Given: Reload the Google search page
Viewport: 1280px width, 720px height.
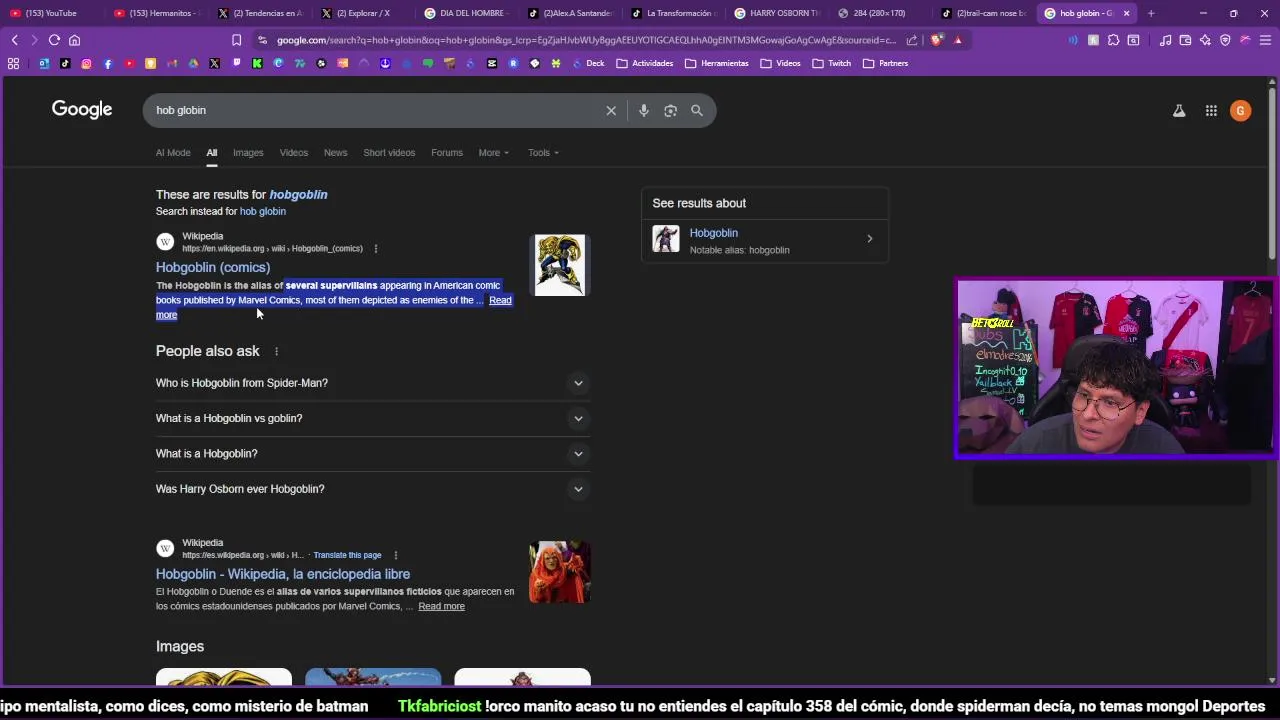Looking at the screenshot, I should 54,40.
